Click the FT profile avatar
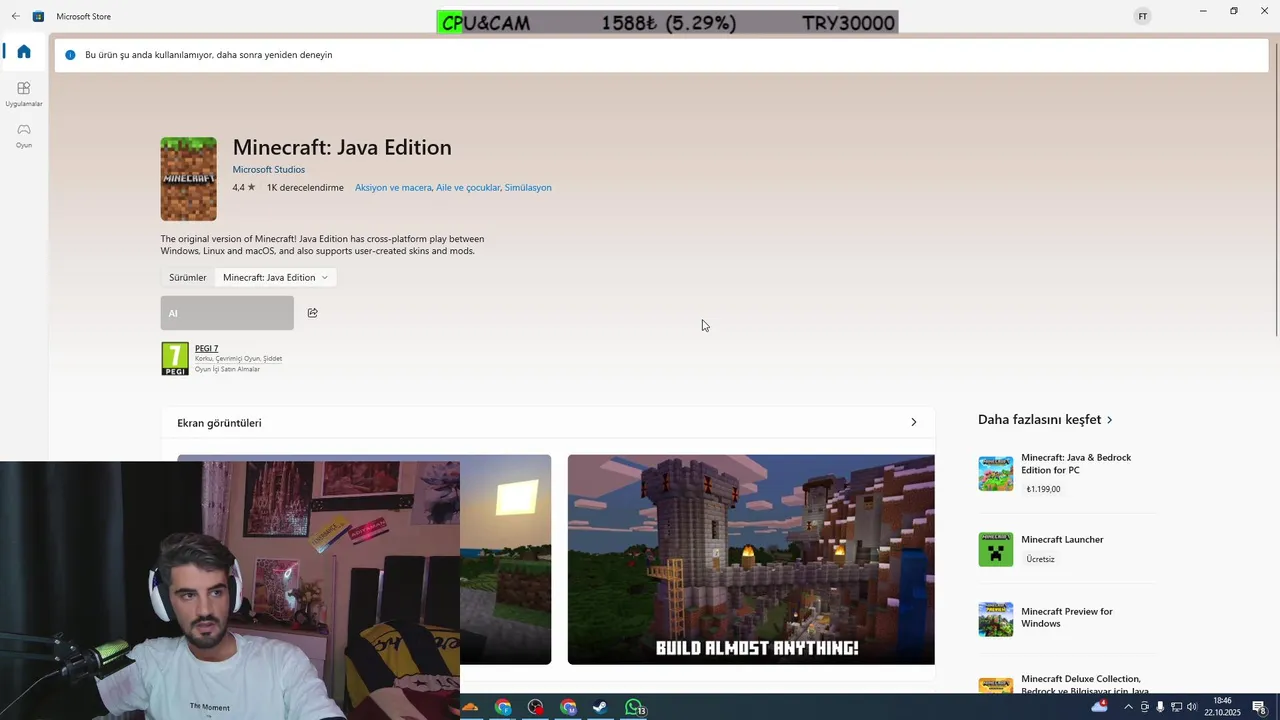The image size is (1280, 720). [x=1143, y=16]
